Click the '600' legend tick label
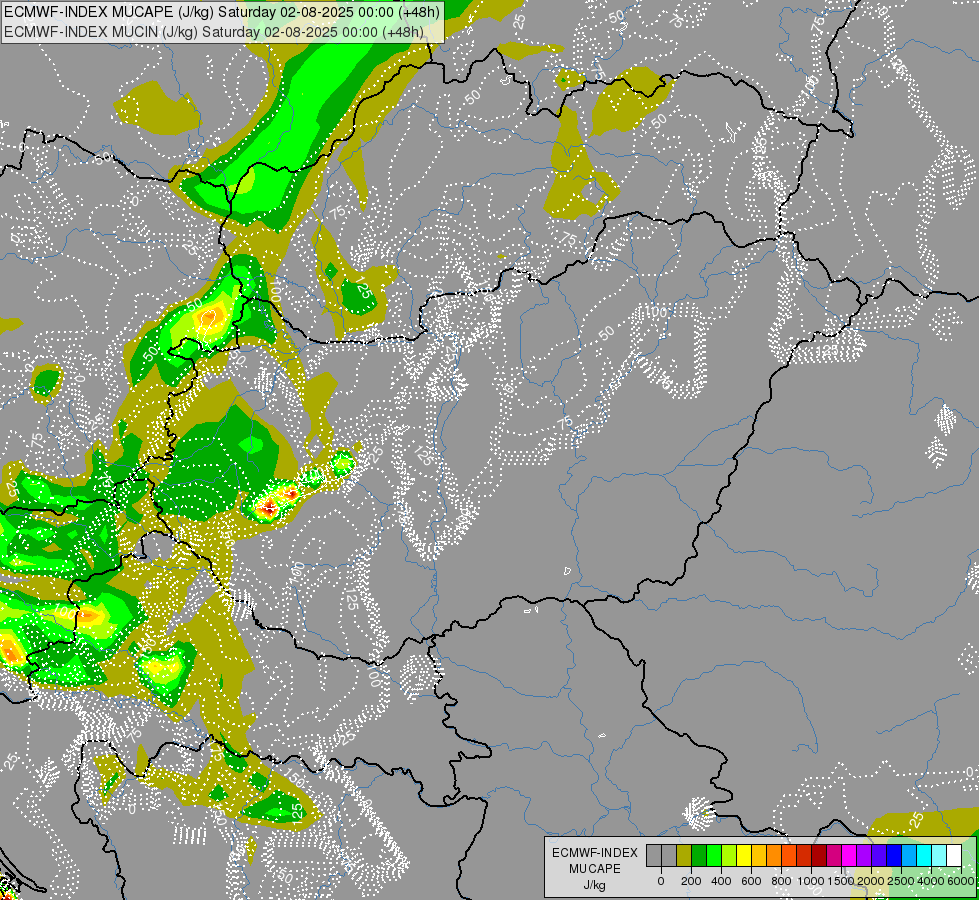Screen dimensions: 979x900 point(751,881)
